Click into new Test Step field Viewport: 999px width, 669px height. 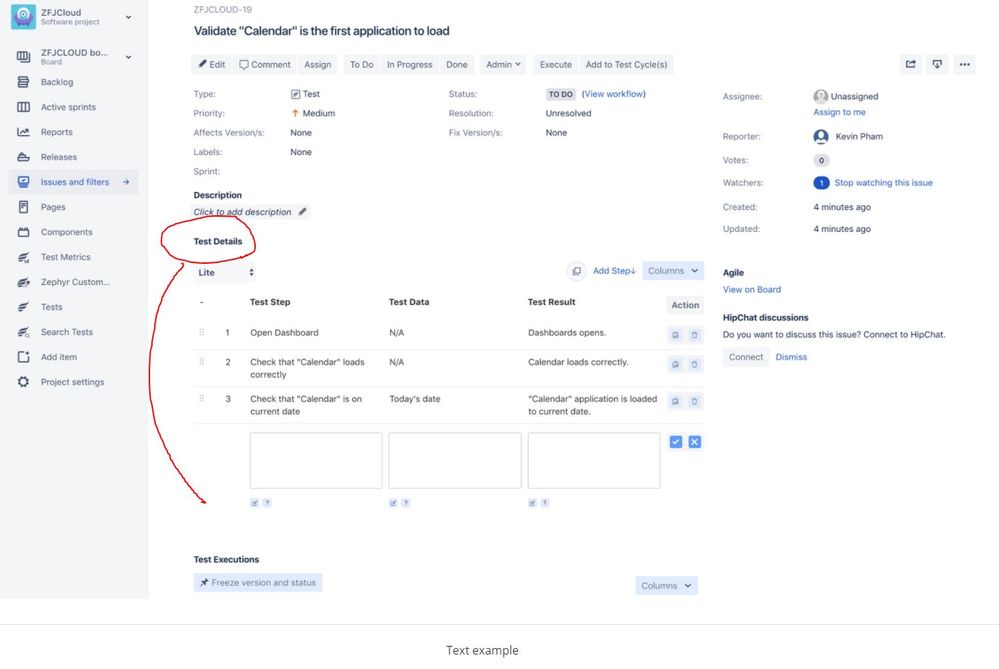coord(316,461)
